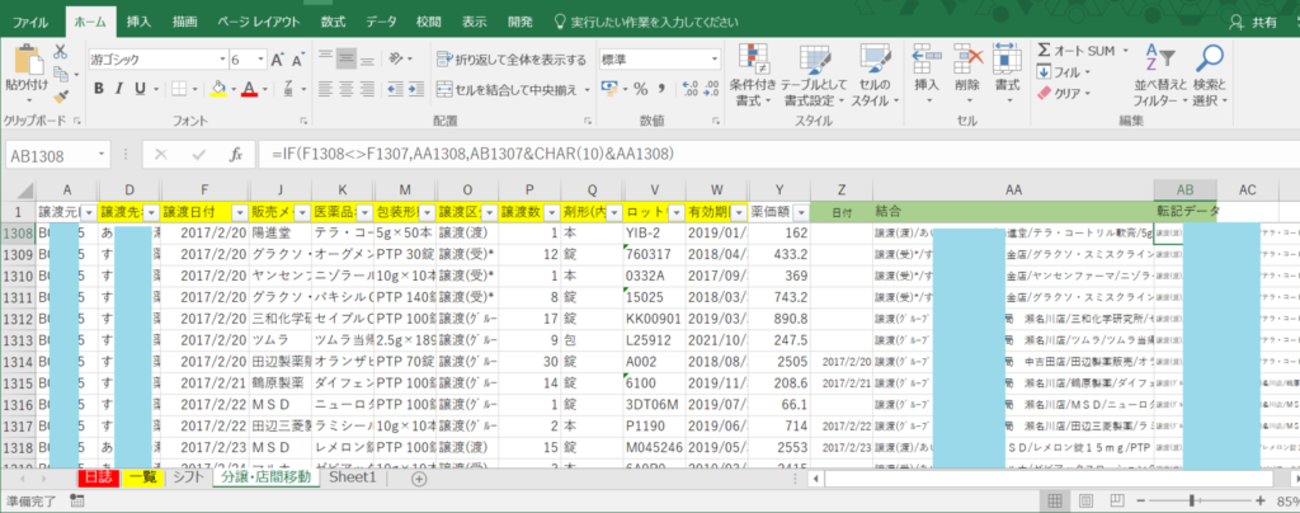The image size is (1300, 513).
Task: Select the Format Painter brush icon
Action: 60,97
